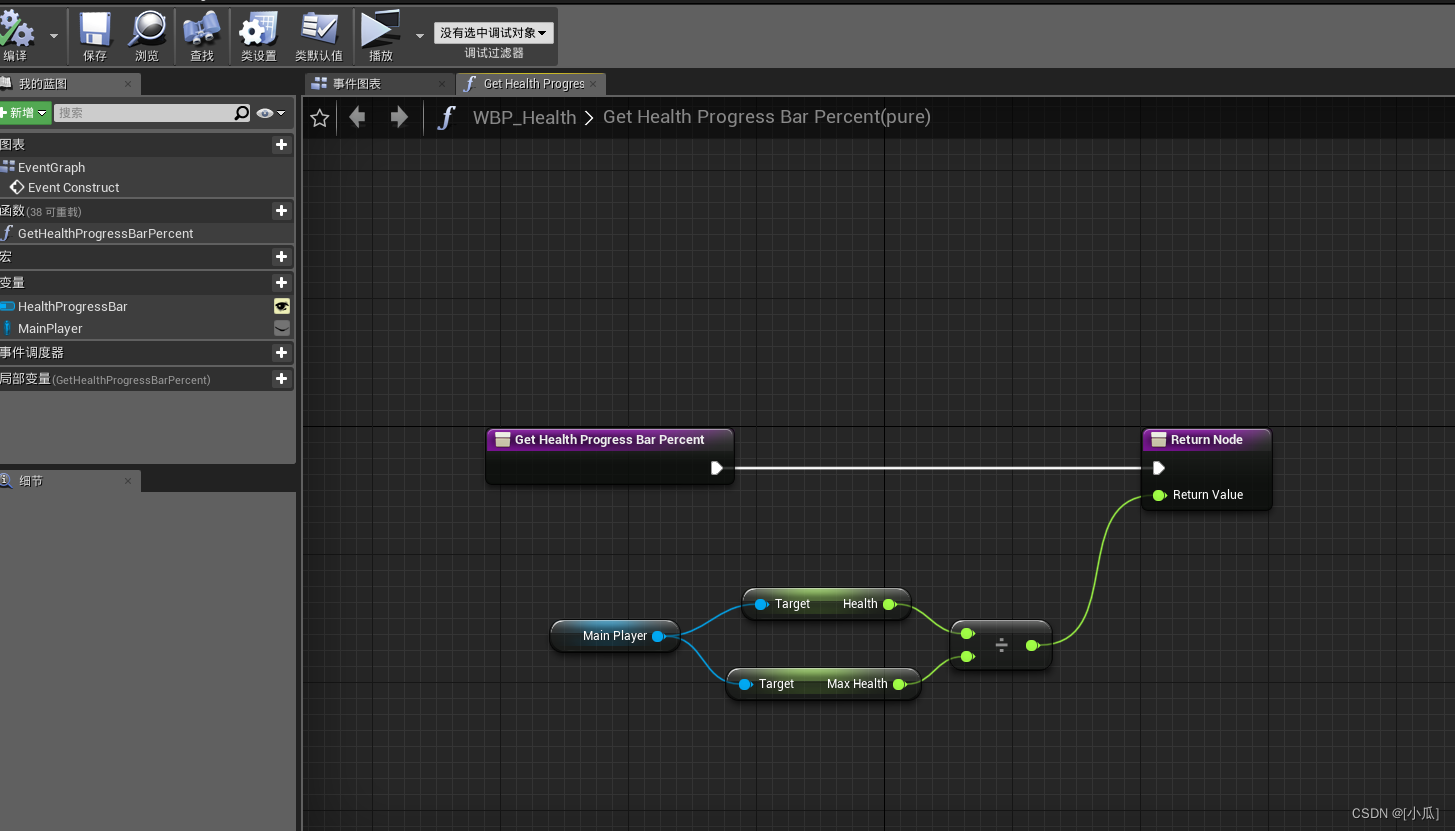Open the compile options dropdown arrow
Viewport: 1455px width, 831px height.
[54, 35]
